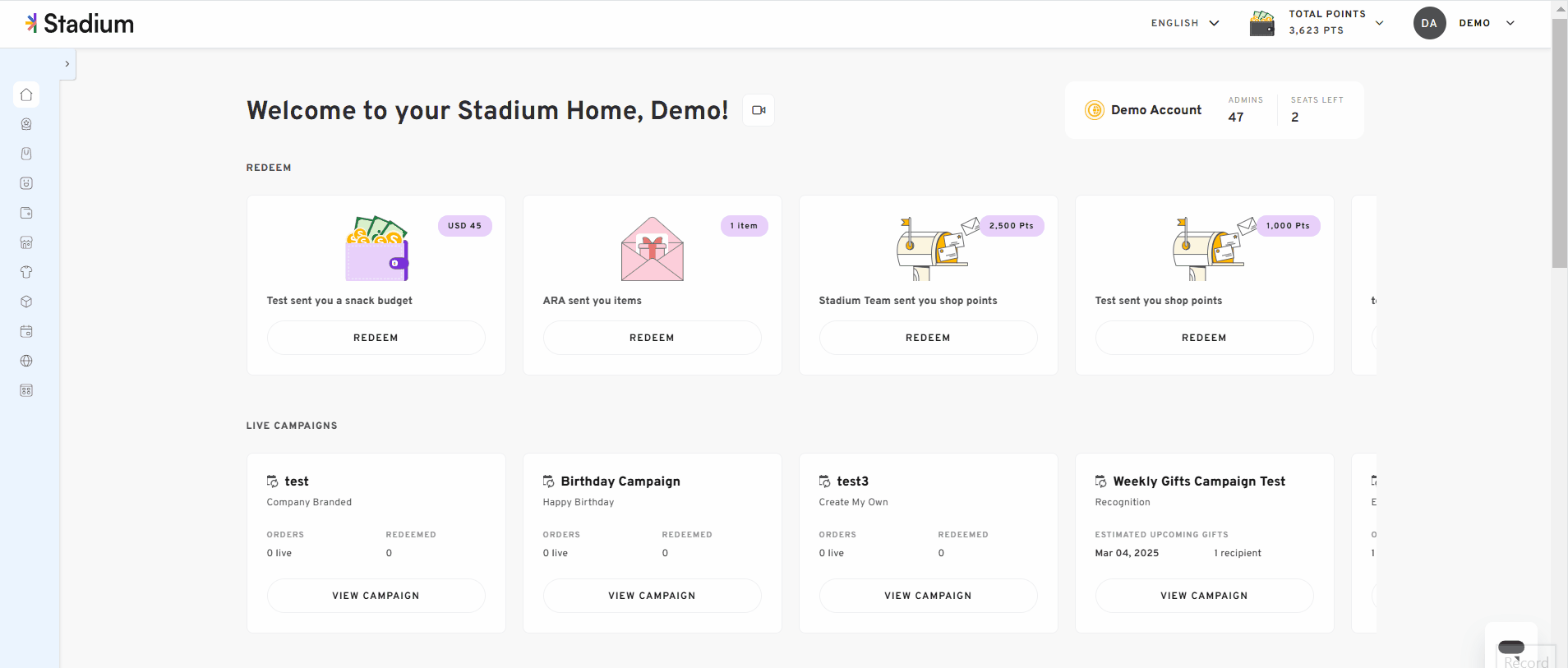Click 'Test sent you a snack budget' text

coord(339,301)
